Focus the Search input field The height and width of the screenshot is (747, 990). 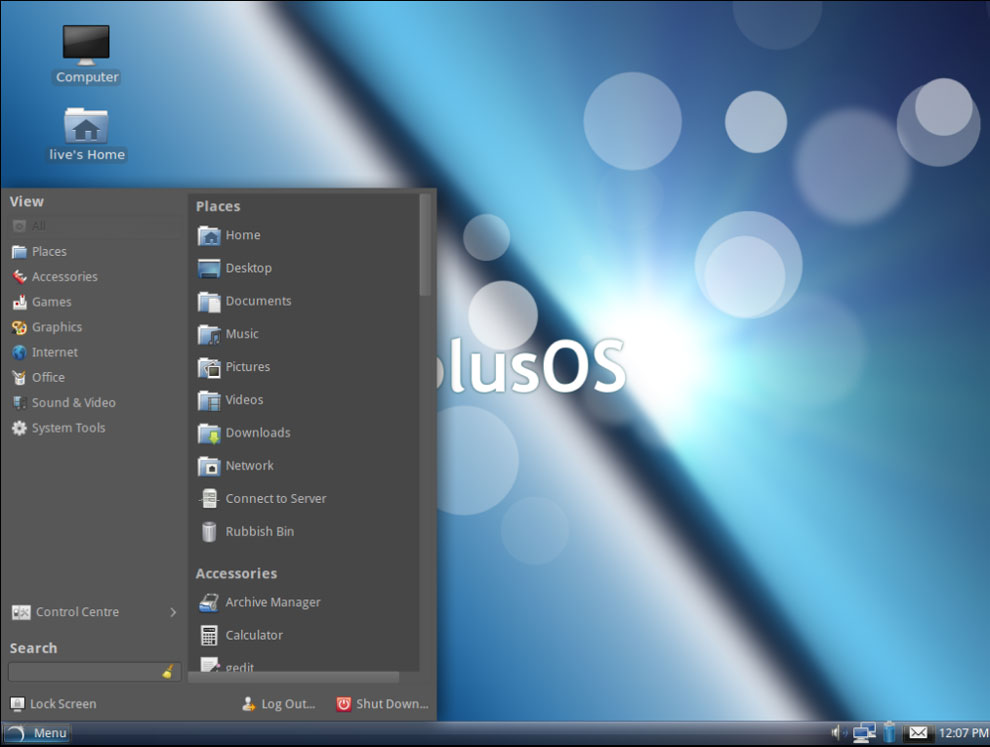[x=95, y=672]
